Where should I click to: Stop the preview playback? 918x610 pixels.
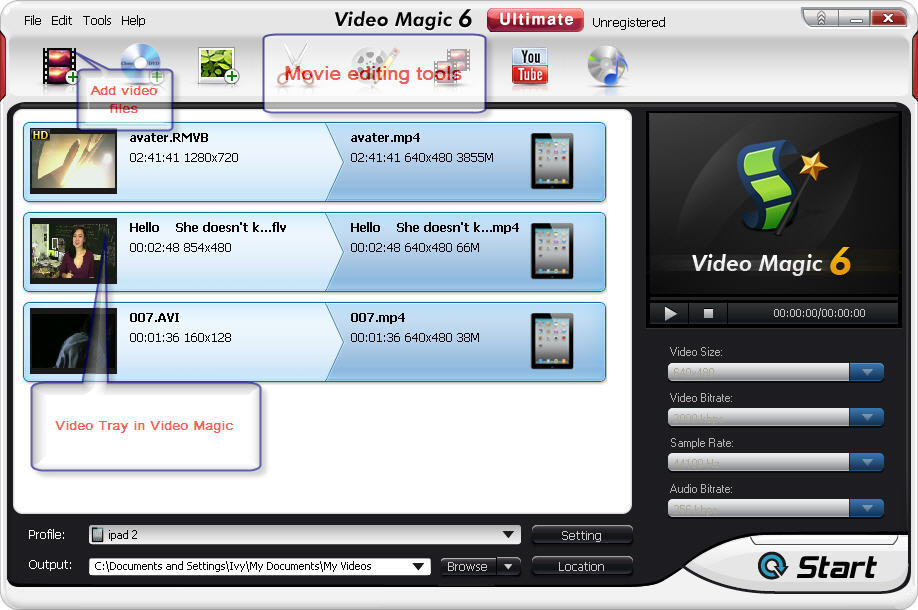tap(708, 314)
